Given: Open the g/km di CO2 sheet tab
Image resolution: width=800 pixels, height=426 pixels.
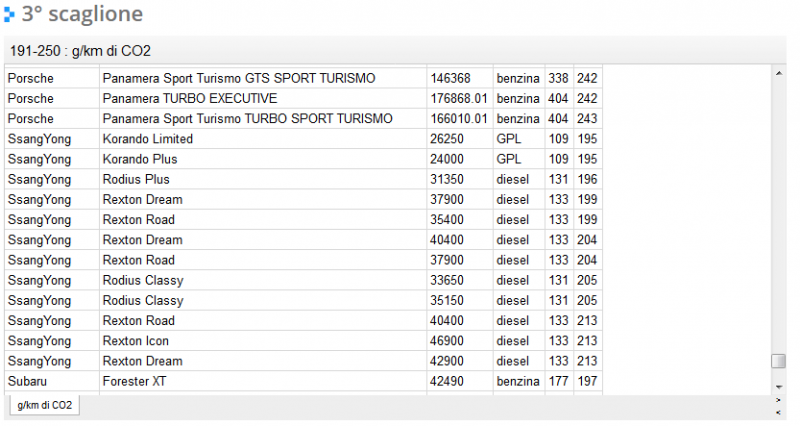Looking at the screenshot, I should [44, 406].
